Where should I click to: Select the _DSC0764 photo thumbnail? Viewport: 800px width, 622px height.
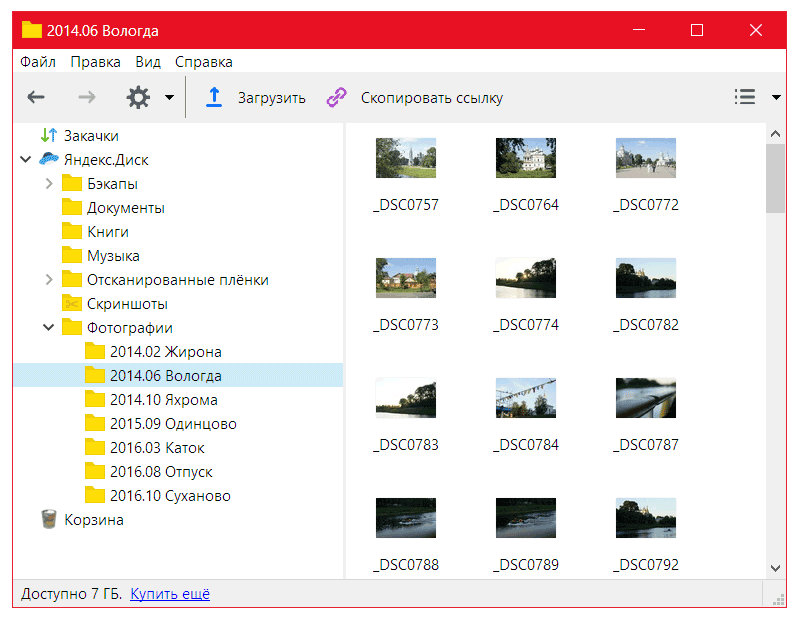coord(526,158)
